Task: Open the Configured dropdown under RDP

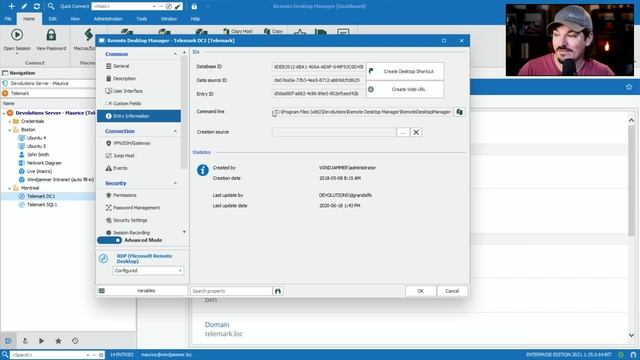Action: pos(148,271)
